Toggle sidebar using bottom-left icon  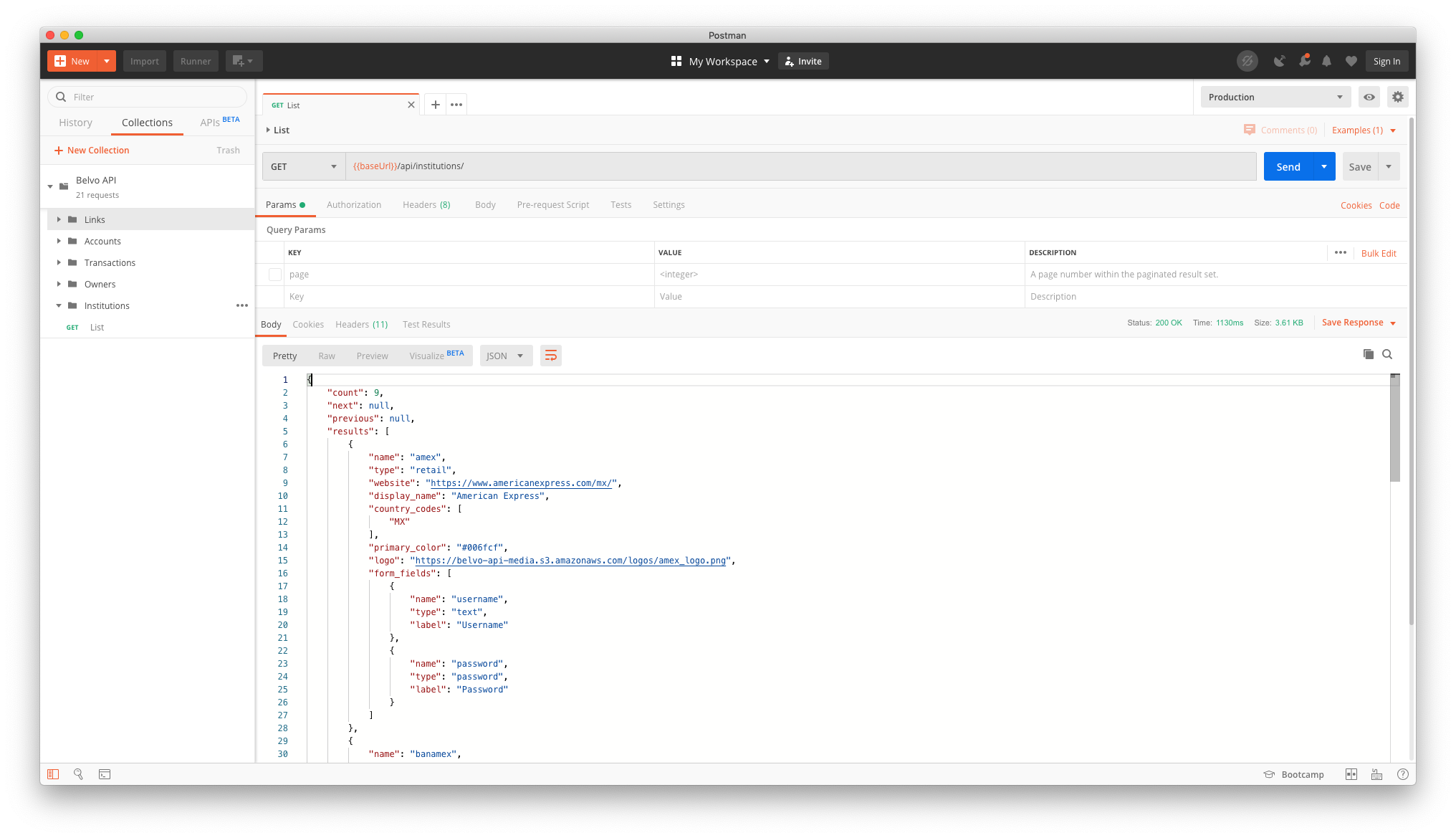53,774
